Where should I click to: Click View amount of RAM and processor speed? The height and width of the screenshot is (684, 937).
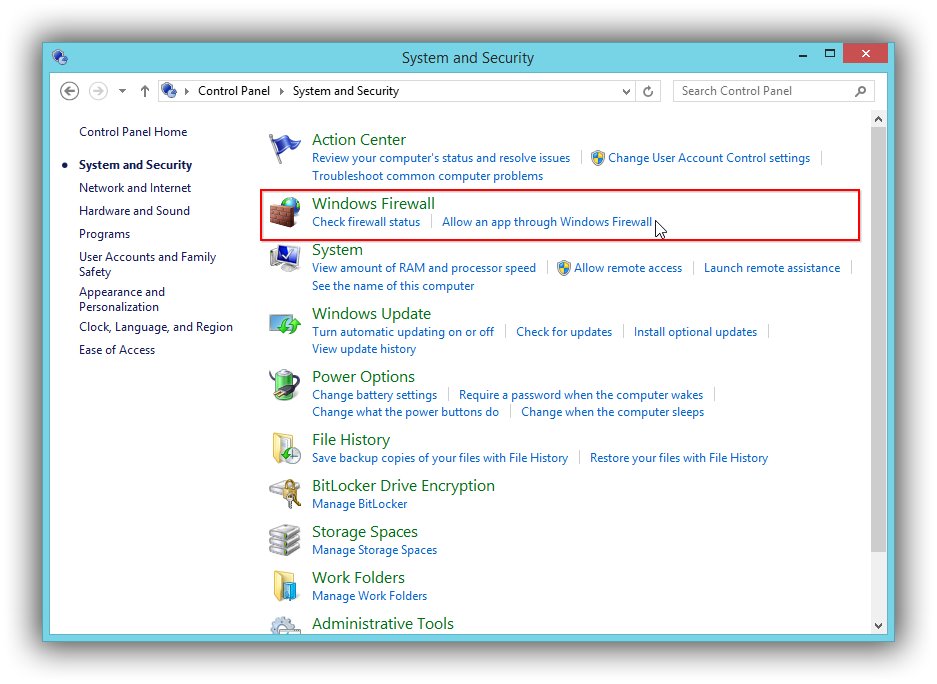coord(424,268)
